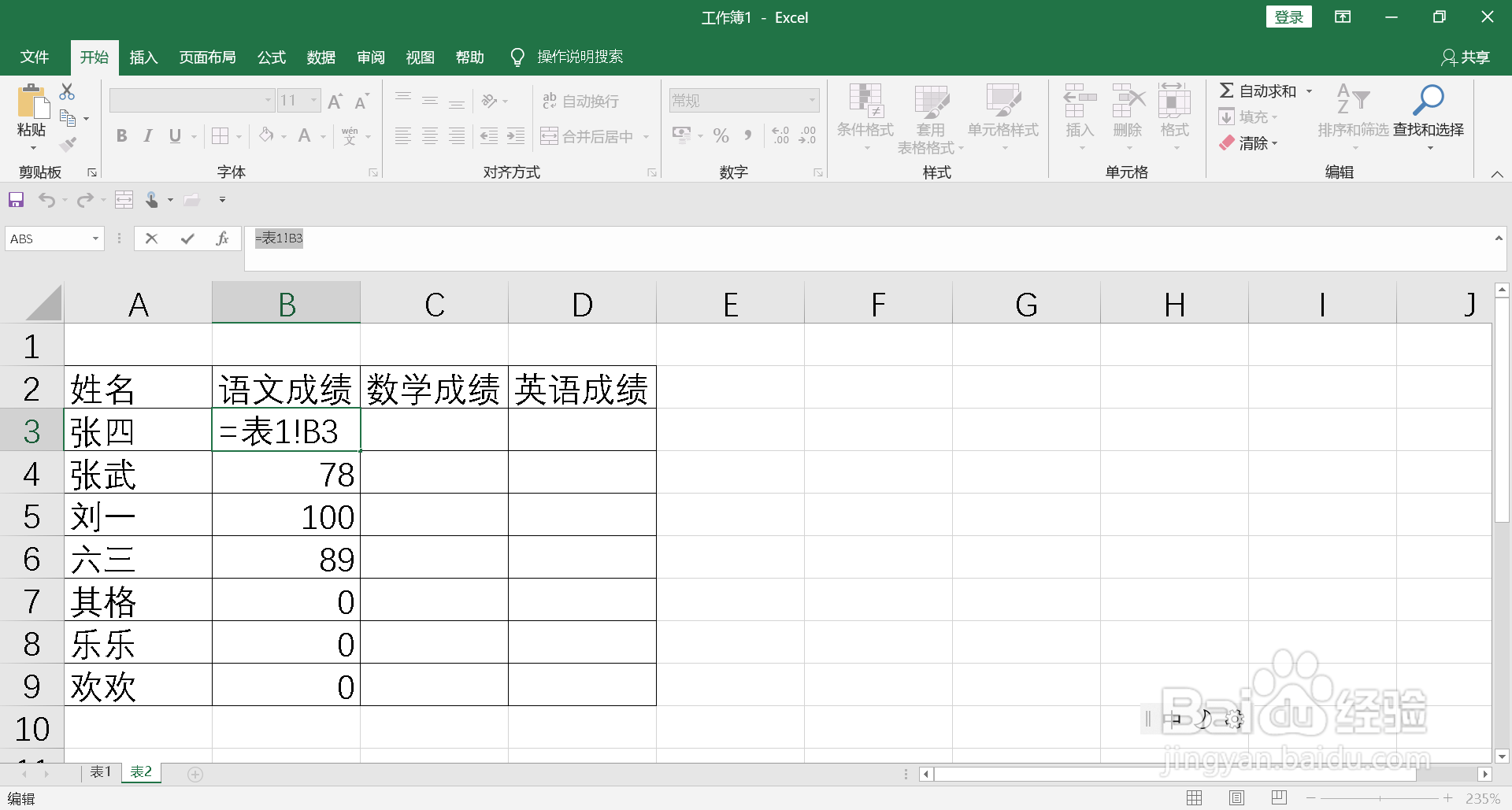Click the Insert Function (fx) icon
This screenshot has height=810, width=1512.
(x=223, y=238)
